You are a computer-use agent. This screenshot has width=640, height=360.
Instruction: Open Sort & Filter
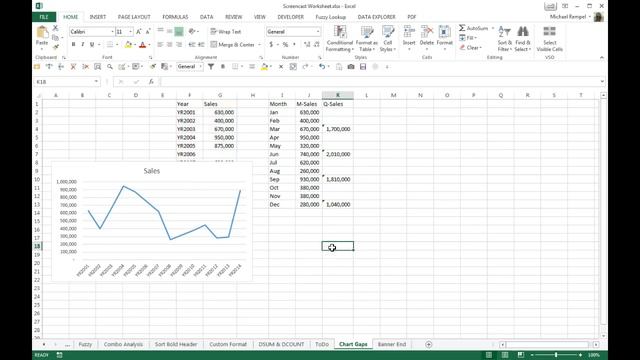(x=504, y=38)
